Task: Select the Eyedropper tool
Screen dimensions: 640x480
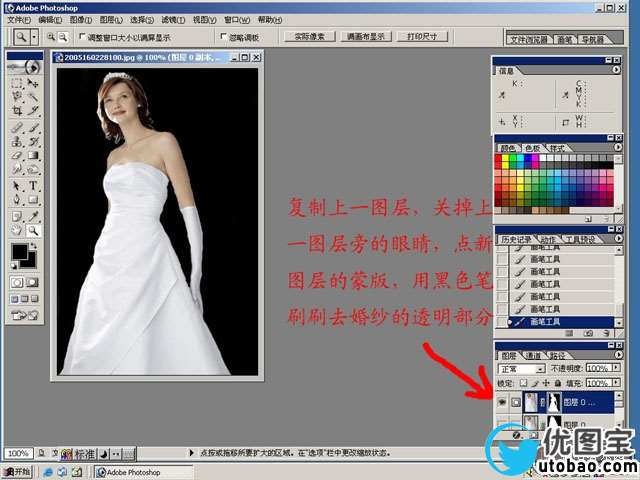Action: [x=33, y=217]
